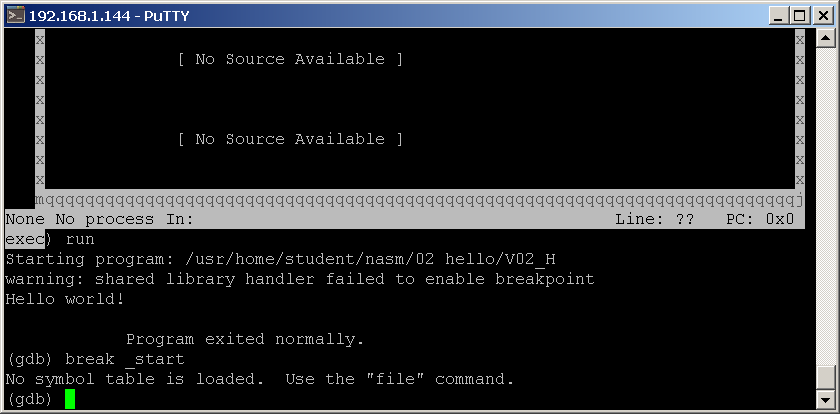This screenshot has height=414, width=840.
Task: Click the vertical scrollbar thumb
Action: pyautogui.click(x=824, y=378)
